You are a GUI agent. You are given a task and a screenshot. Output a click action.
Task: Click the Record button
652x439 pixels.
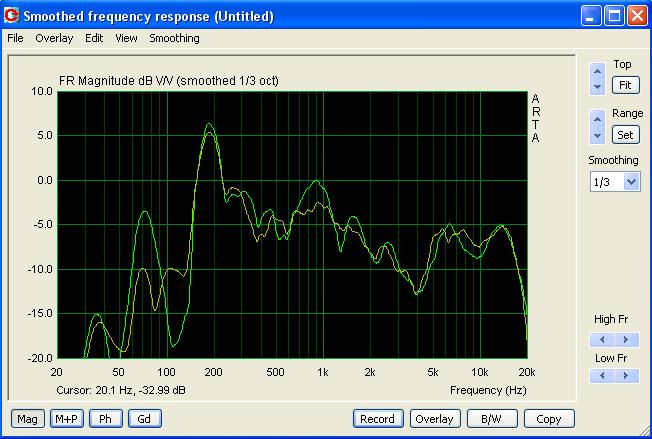(378, 419)
